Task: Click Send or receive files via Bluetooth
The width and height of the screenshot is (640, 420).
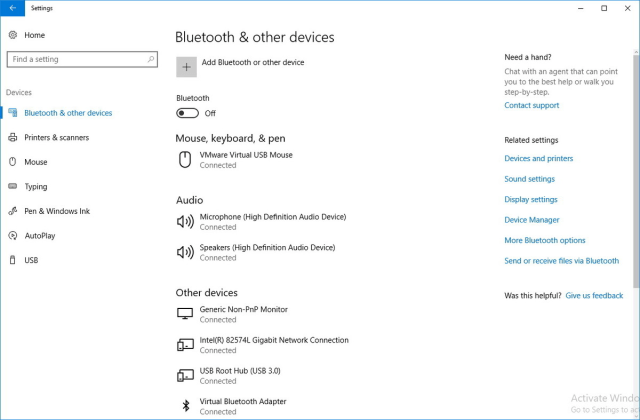Action: click(562, 260)
